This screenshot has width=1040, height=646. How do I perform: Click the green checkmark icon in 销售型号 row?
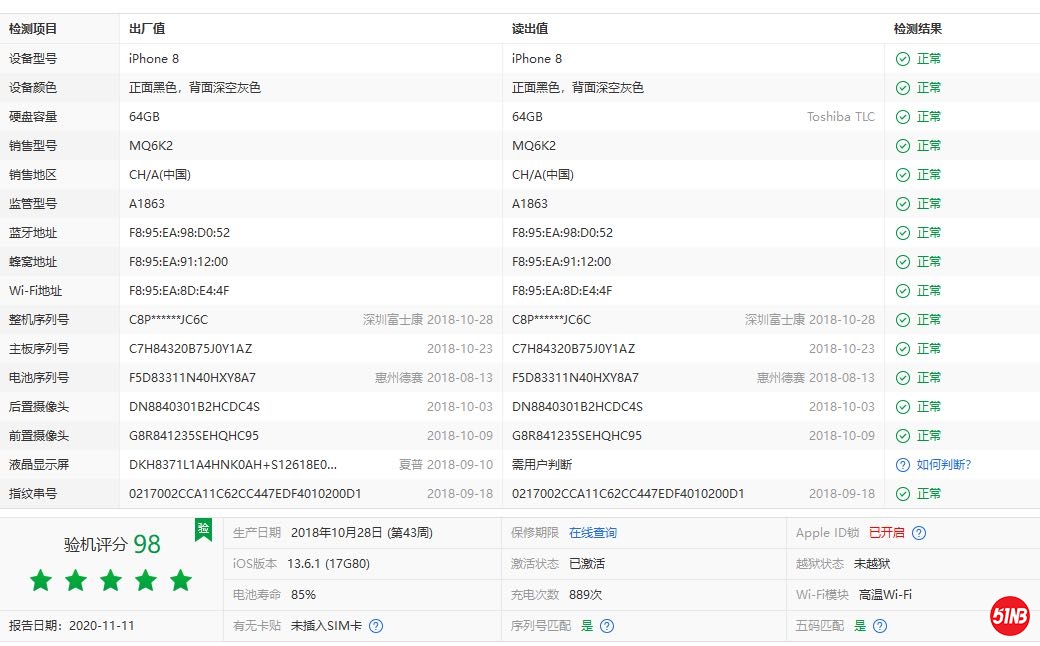coord(903,146)
